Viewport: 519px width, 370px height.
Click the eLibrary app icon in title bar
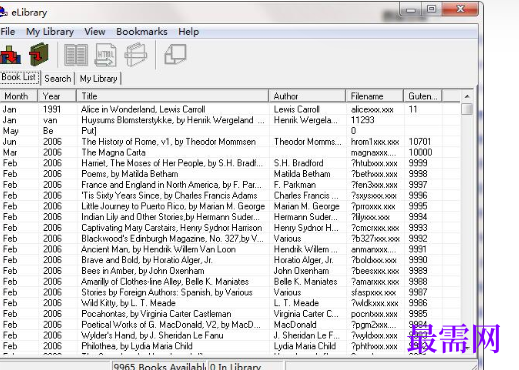click(3, 13)
